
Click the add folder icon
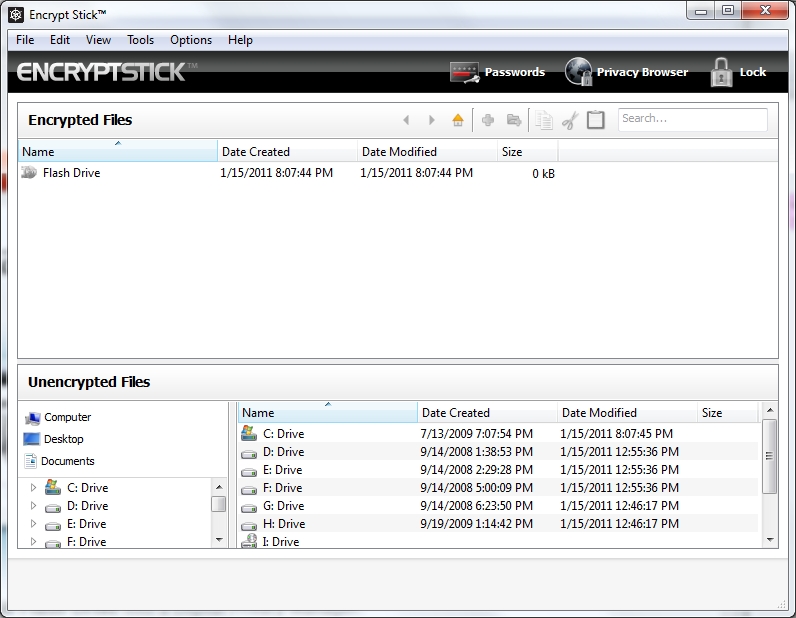point(514,120)
